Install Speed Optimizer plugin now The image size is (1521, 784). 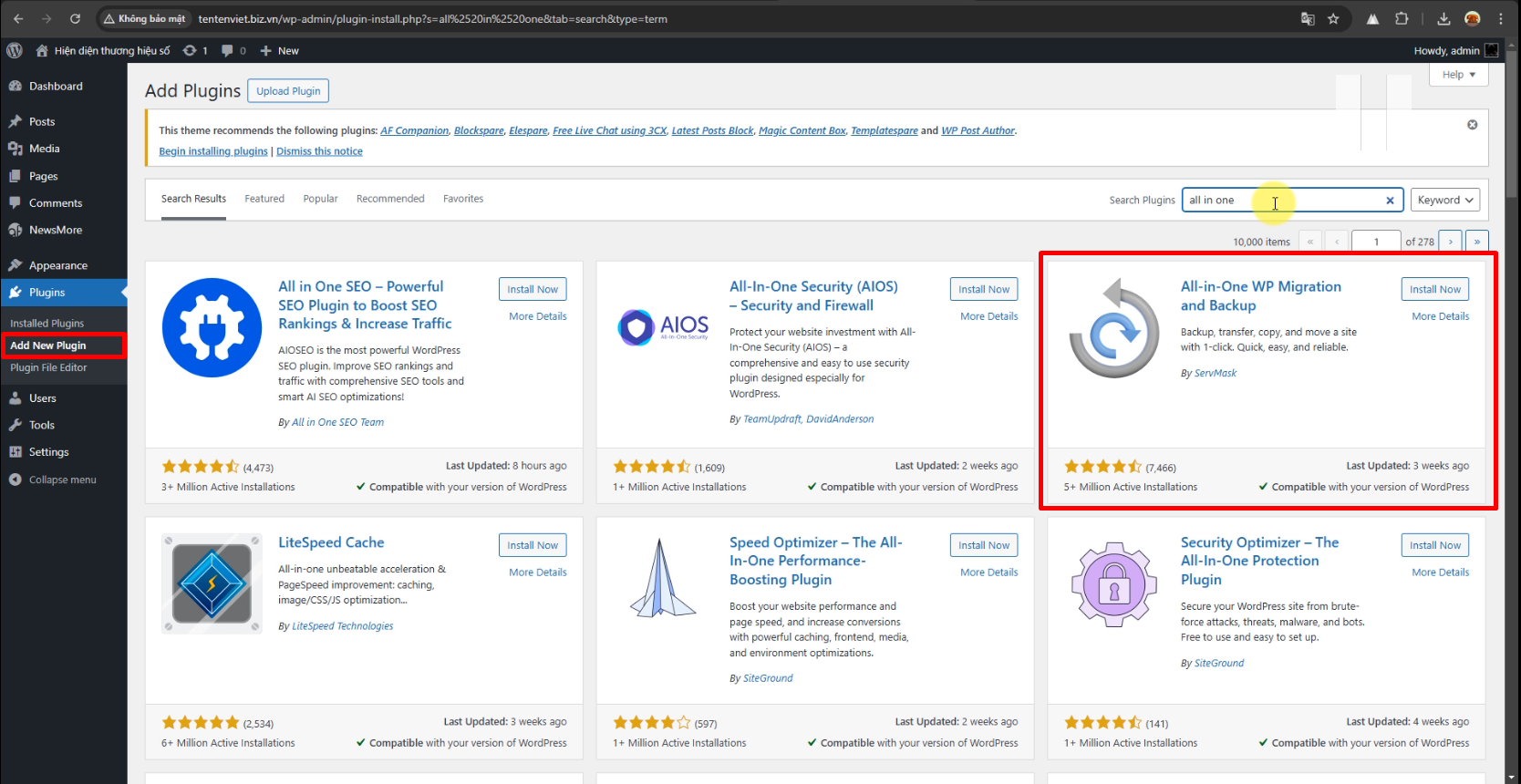984,545
